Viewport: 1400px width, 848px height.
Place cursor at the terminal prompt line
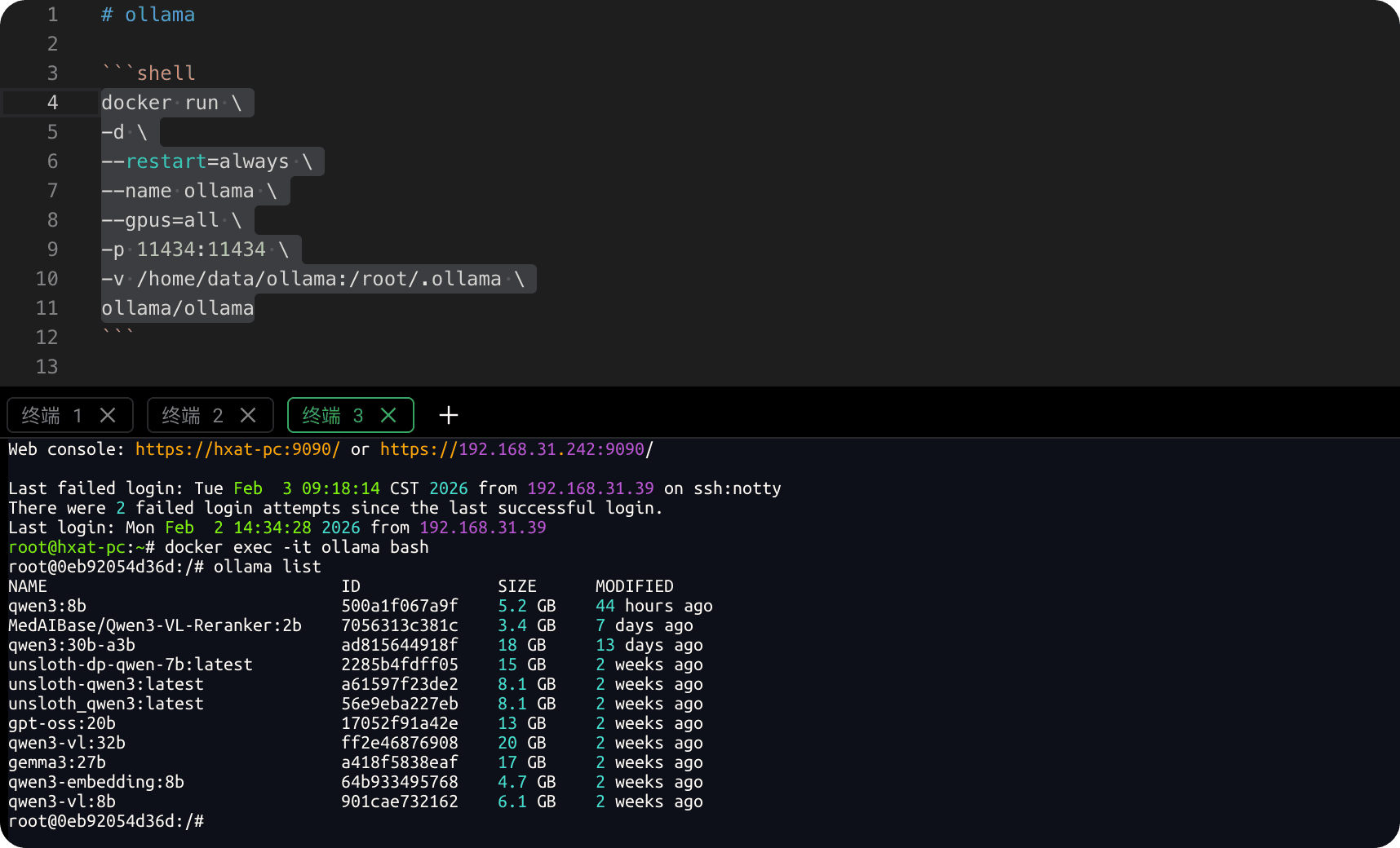point(104,821)
